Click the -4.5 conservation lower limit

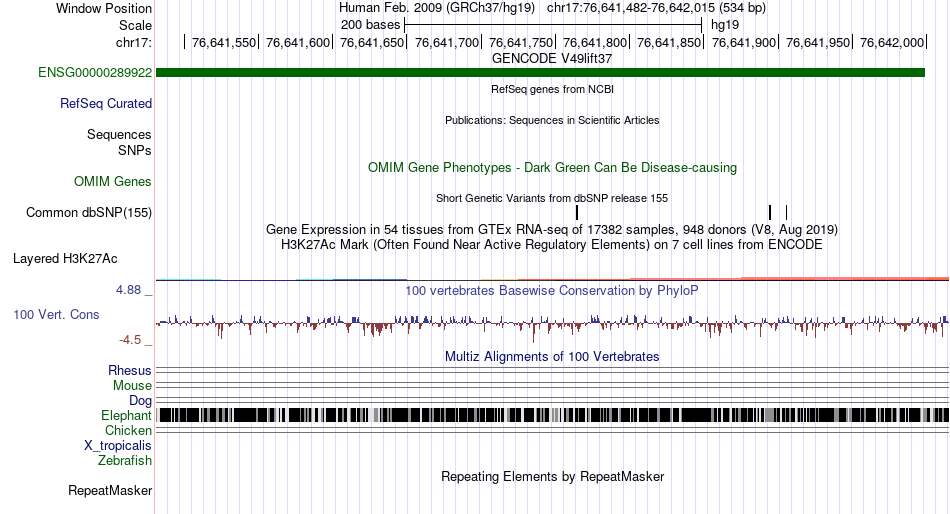tap(130, 339)
